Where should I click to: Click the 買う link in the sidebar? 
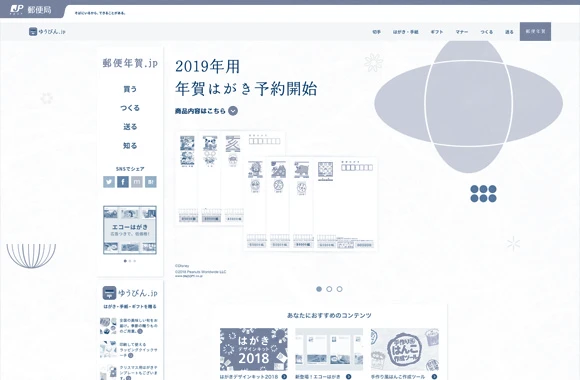(x=130, y=89)
